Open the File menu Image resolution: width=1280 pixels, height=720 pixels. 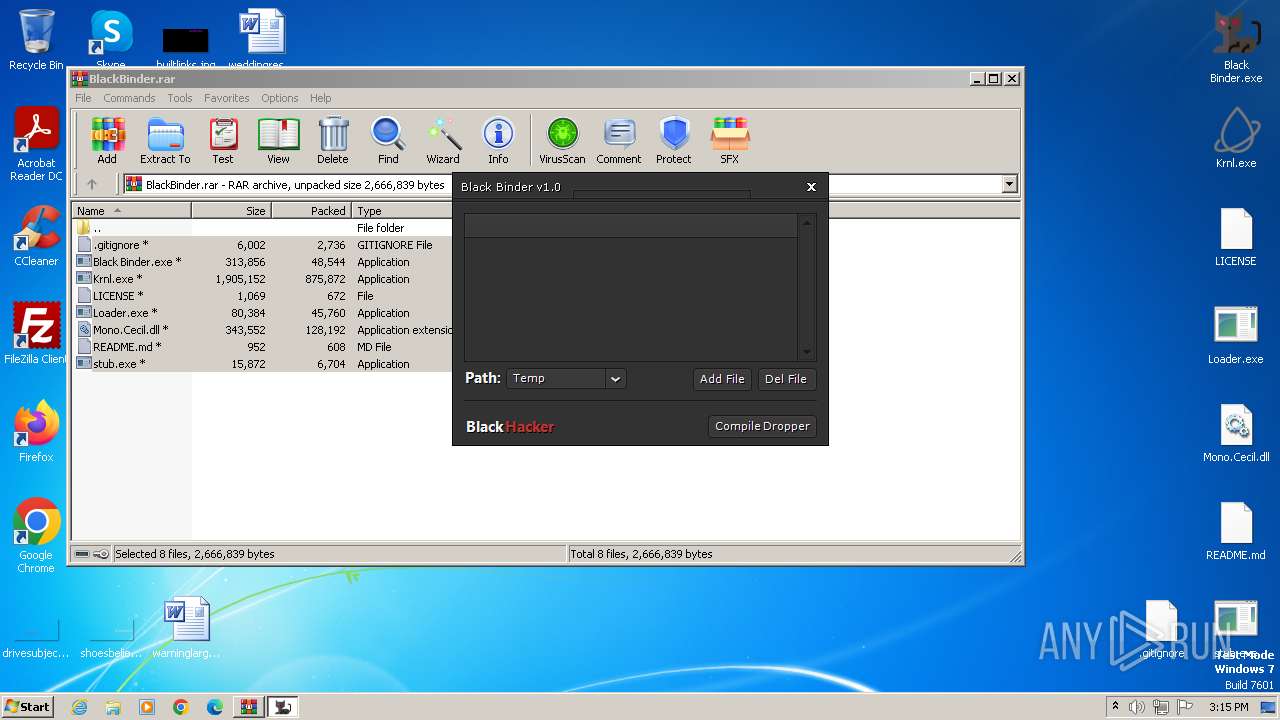pos(83,98)
